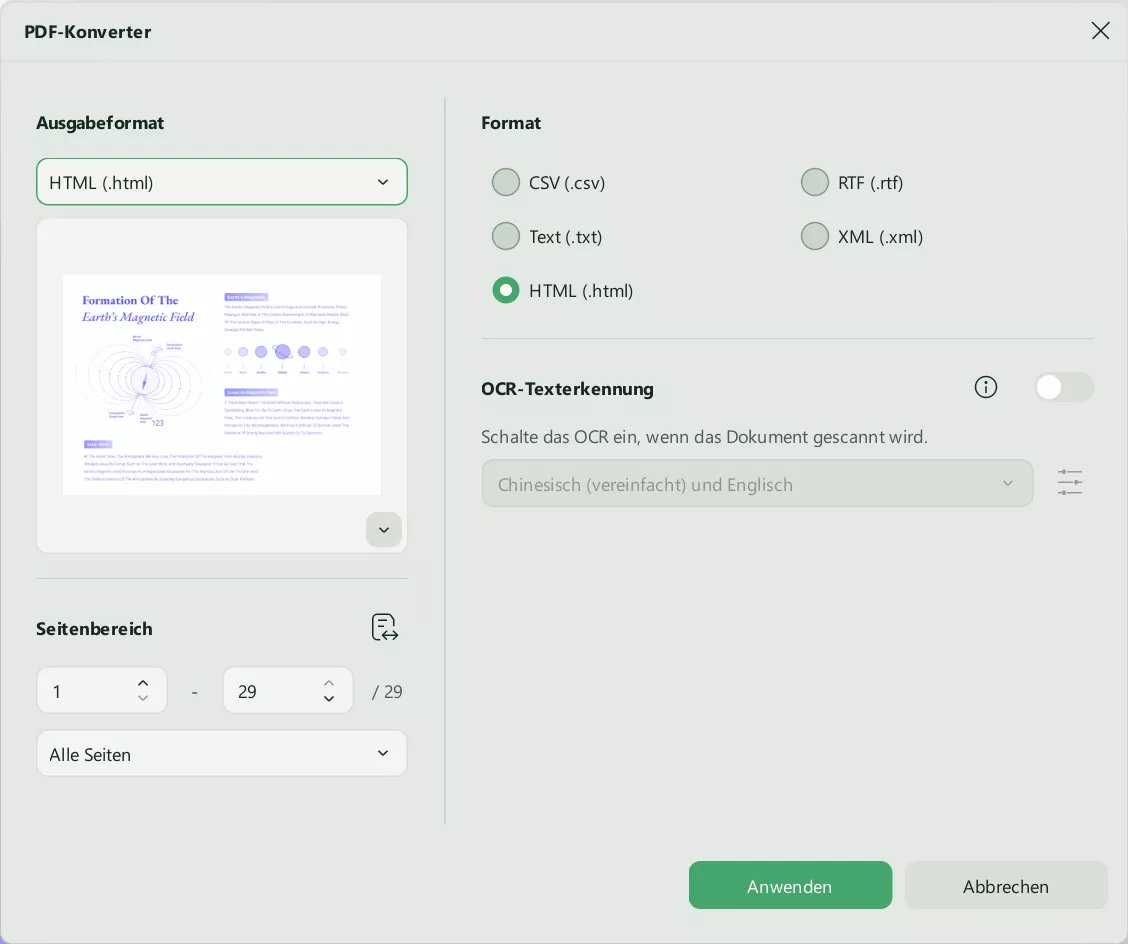Viewport: 1128px width, 944px height.
Task: Click the Anwenden button
Action: [x=790, y=885]
